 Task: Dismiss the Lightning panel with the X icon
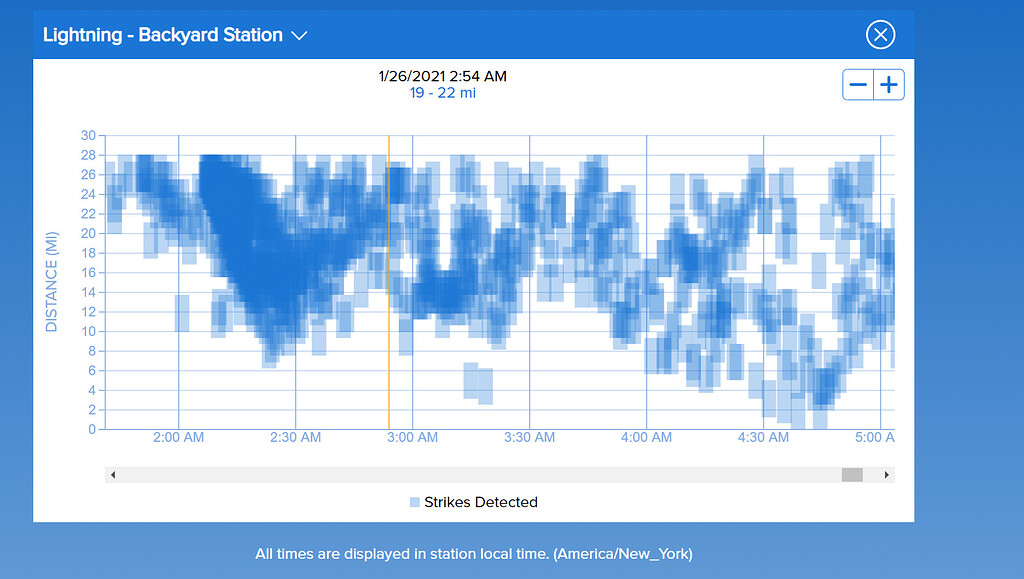(x=880, y=34)
